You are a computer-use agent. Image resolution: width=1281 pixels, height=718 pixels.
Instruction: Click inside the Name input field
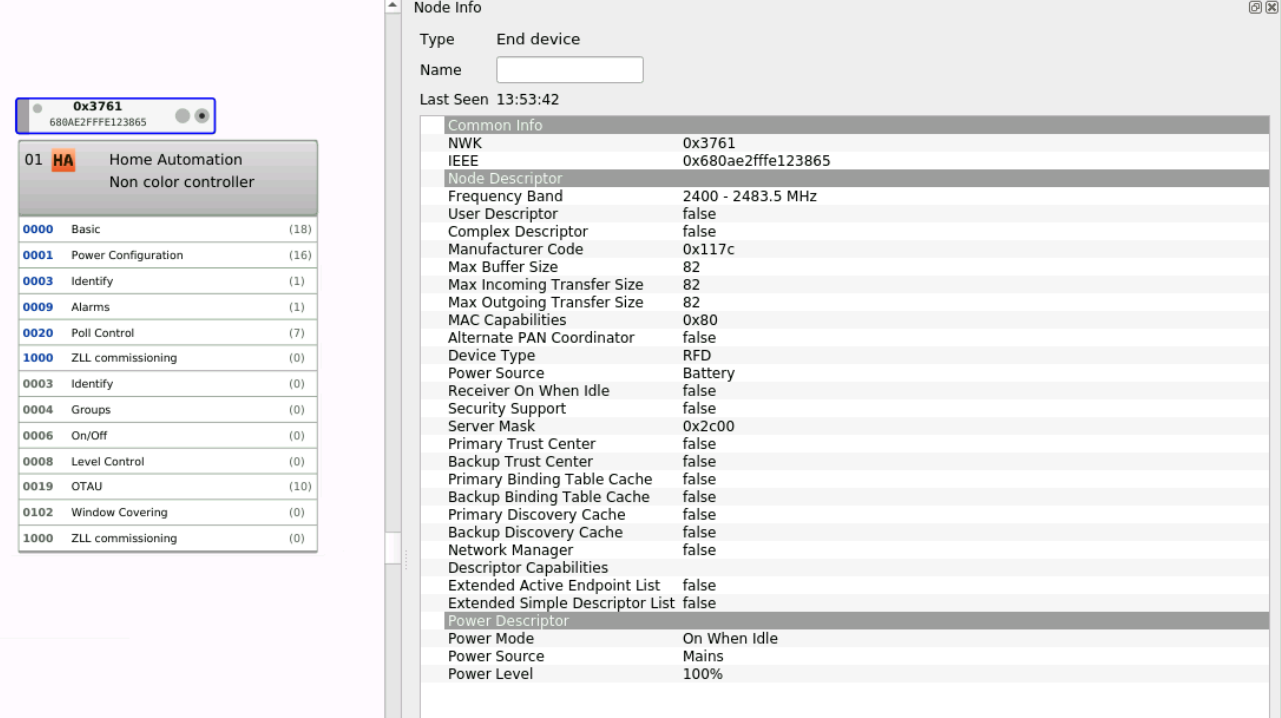569,69
